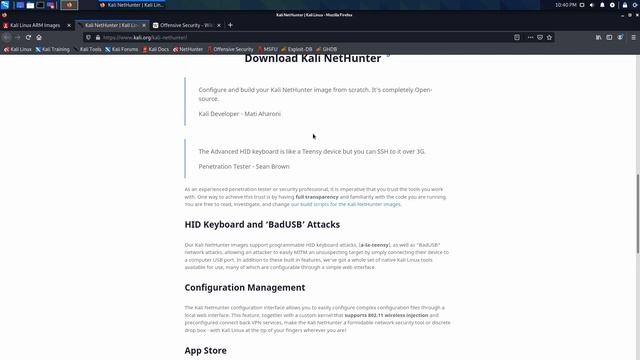Open the Library panel
The width and height of the screenshot is (640, 360).
click(x=598, y=37)
